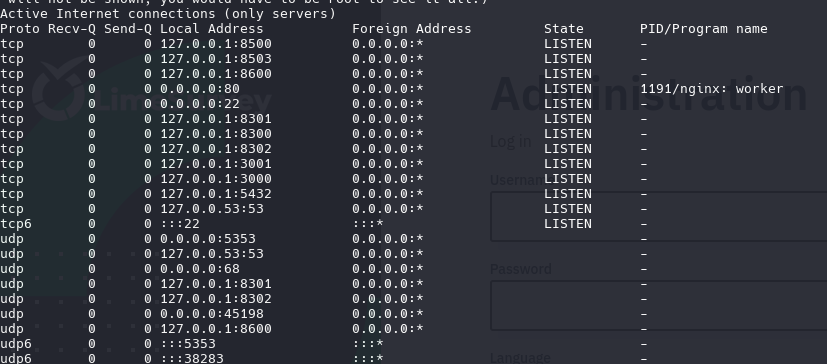Image resolution: width=827 pixels, height=364 pixels.
Task: Click LISTEN state in the tcp6 :::22 row
Action: point(568,224)
